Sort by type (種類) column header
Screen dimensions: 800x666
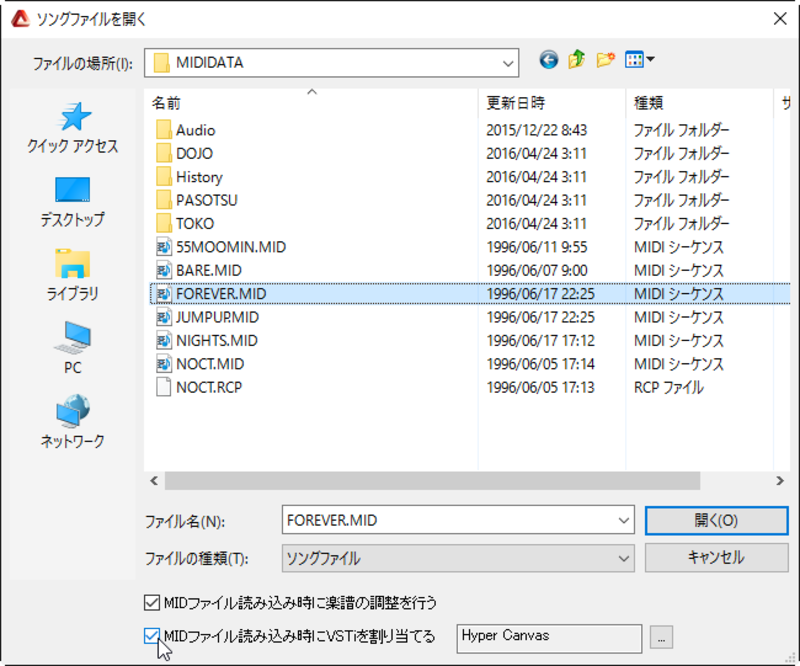[699, 103]
